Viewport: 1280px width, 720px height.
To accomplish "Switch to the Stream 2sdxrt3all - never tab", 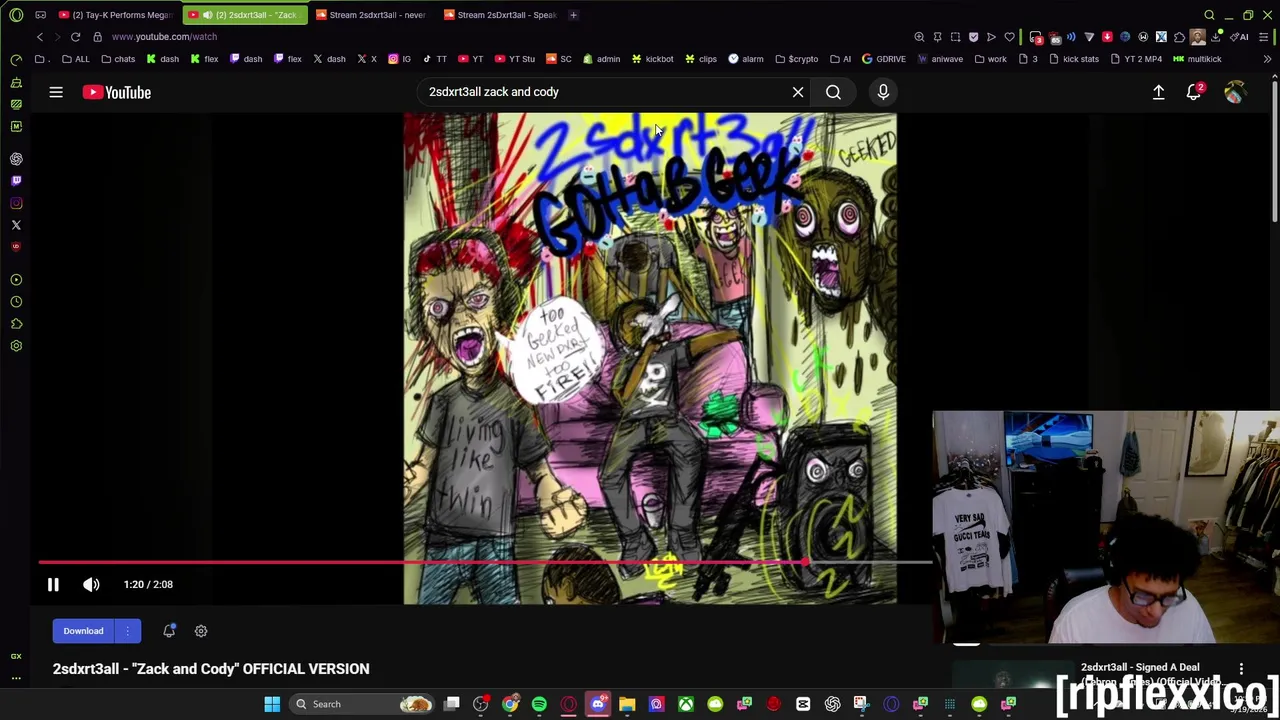I will [x=370, y=15].
